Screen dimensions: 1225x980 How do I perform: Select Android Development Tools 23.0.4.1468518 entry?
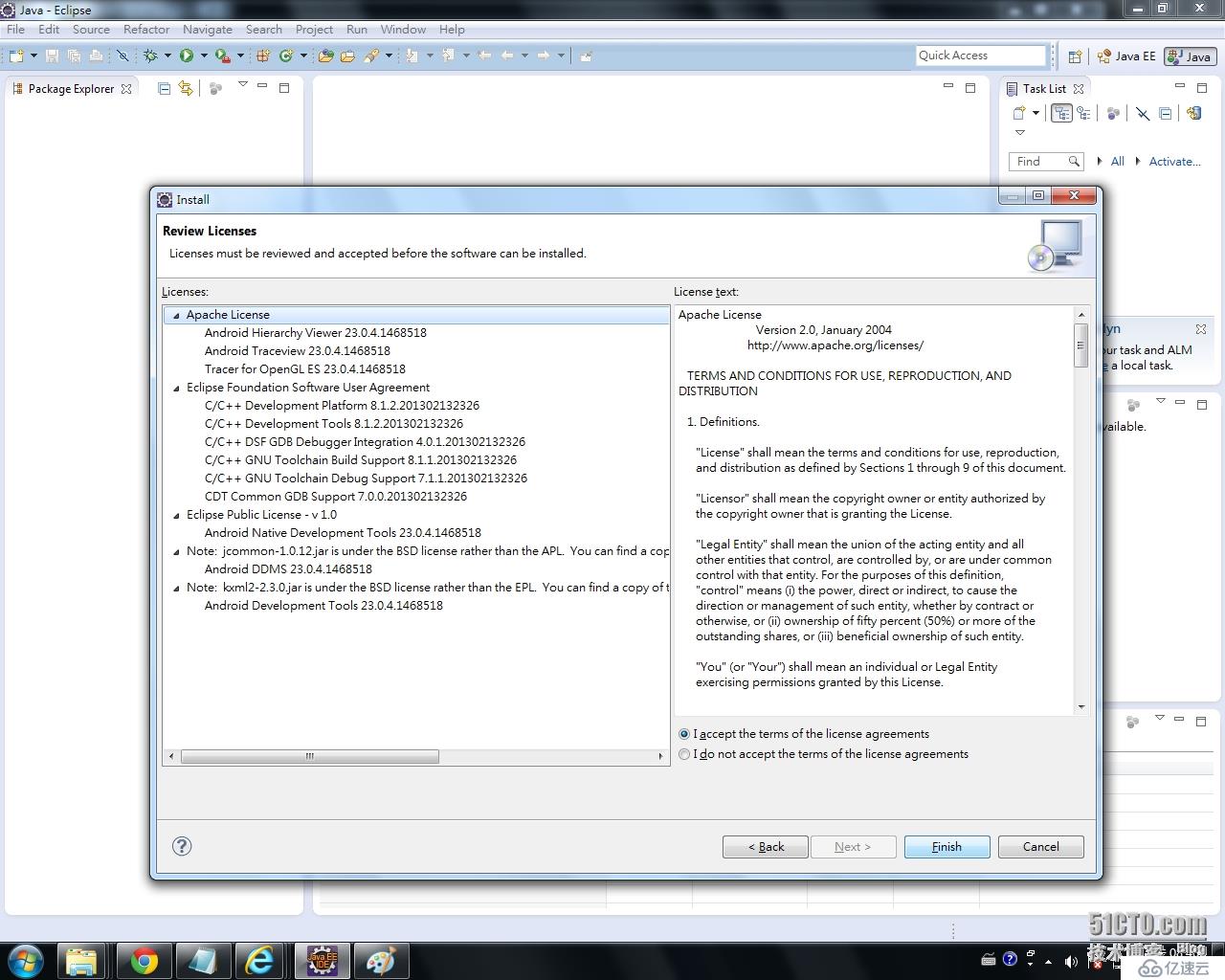click(x=323, y=606)
